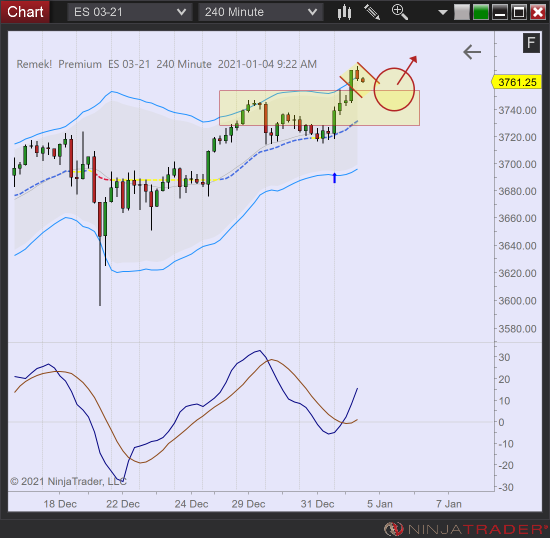Viewport: 550px width, 538px height.
Task: Open the bar type chart style icon
Action: (344, 12)
